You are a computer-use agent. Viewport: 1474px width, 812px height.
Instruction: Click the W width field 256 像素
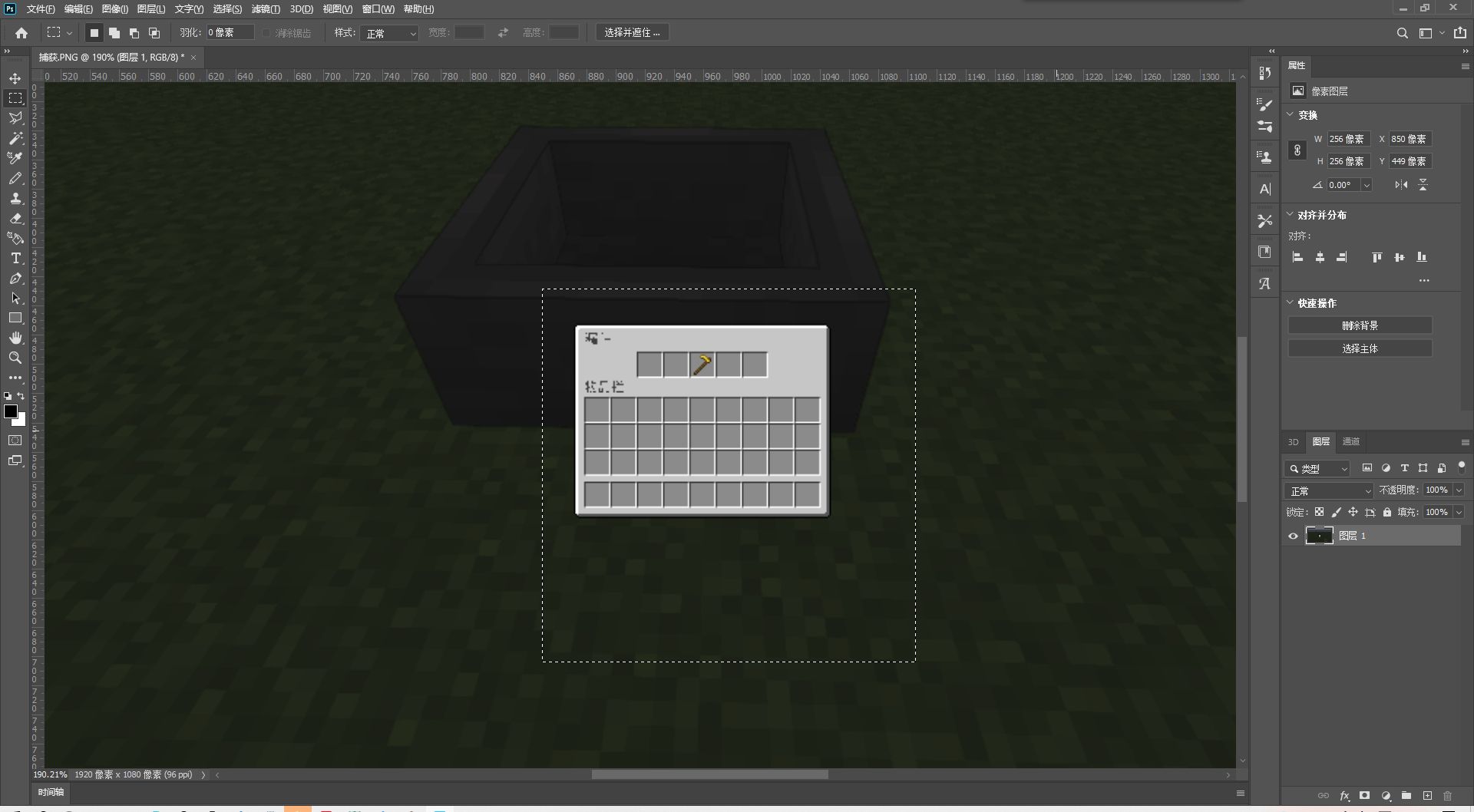[x=1347, y=139]
